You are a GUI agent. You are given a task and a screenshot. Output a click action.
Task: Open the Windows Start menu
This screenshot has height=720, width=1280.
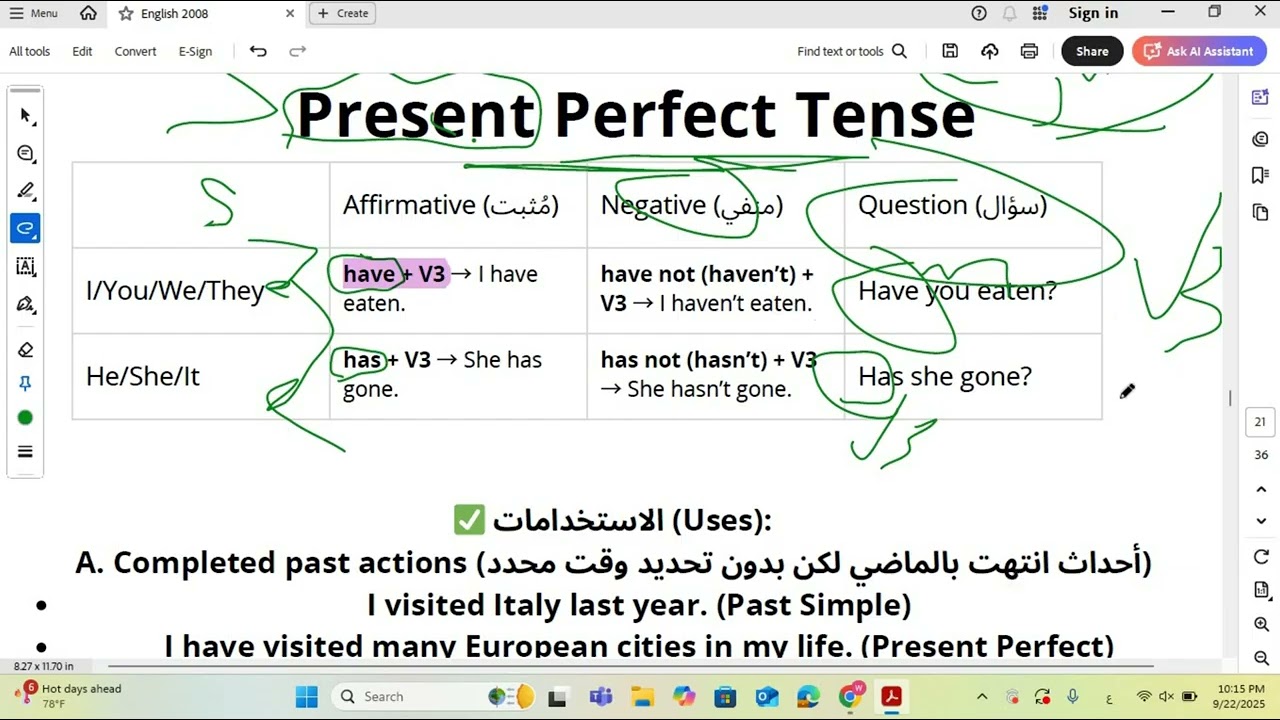pyautogui.click(x=307, y=697)
